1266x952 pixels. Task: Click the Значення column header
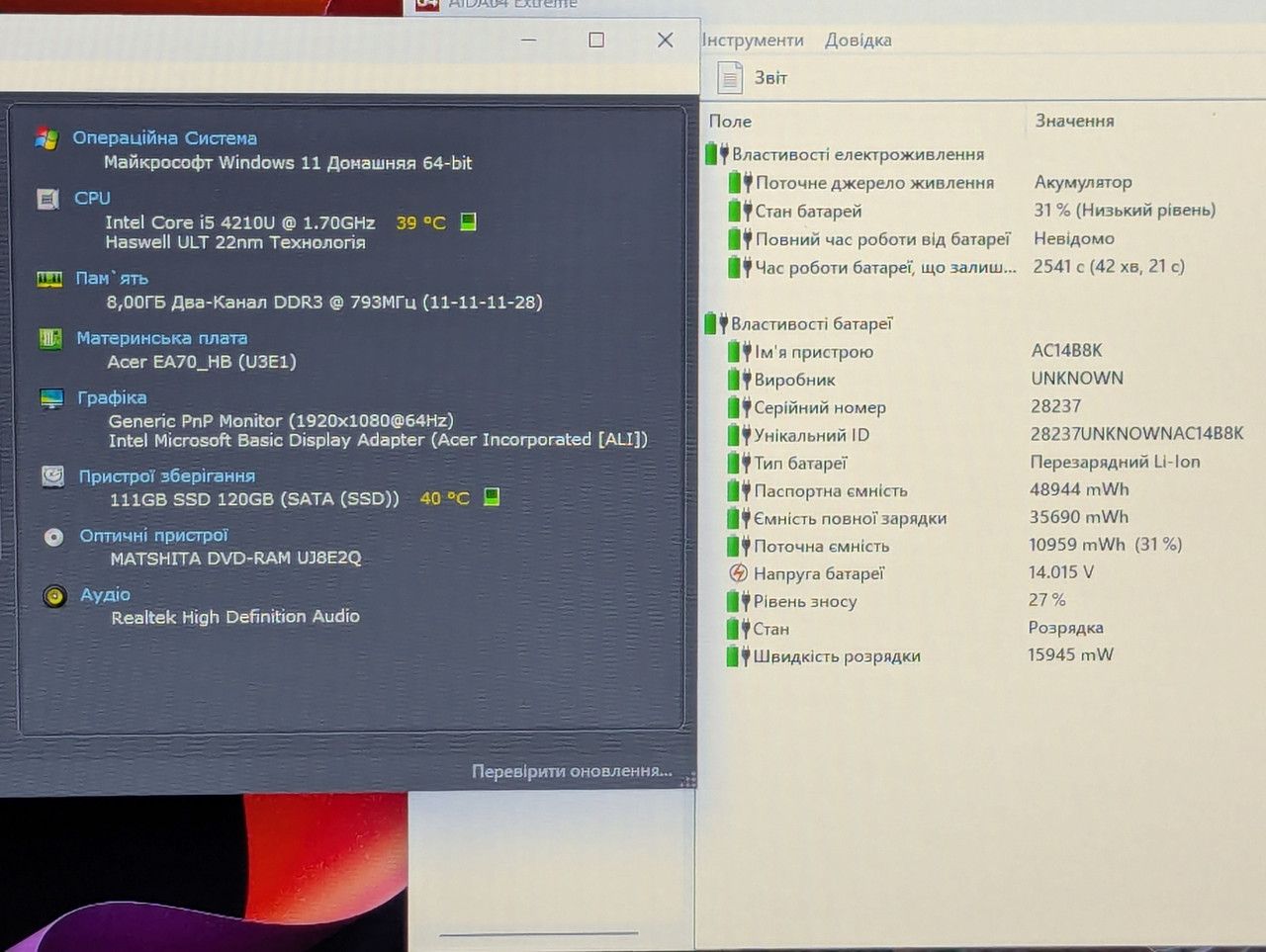pos(1074,121)
